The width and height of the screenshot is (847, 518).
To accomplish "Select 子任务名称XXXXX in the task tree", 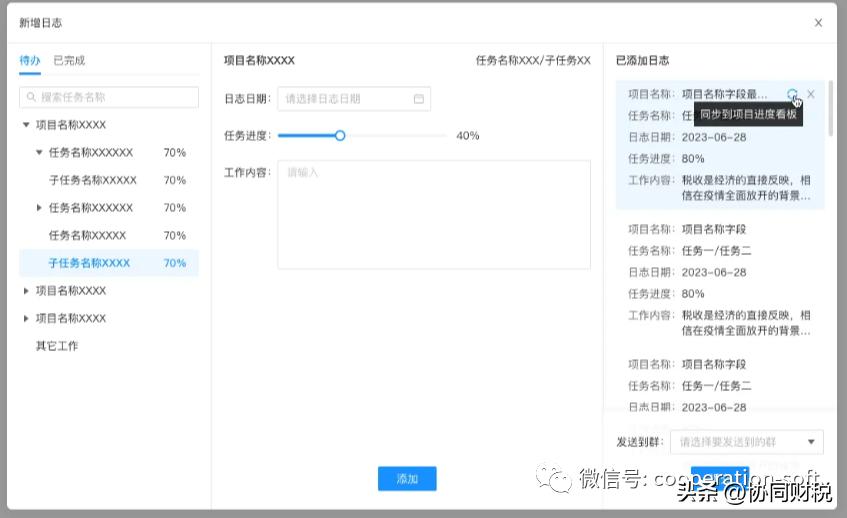I will [x=93, y=180].
